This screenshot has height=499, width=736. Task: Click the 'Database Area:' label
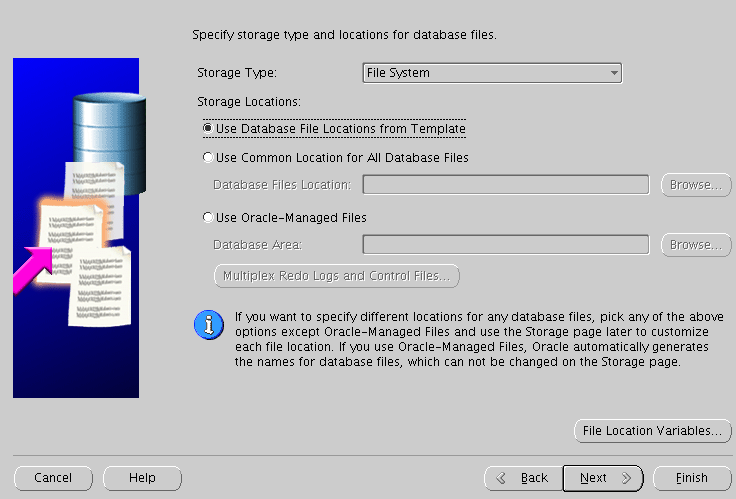[257, 245]
